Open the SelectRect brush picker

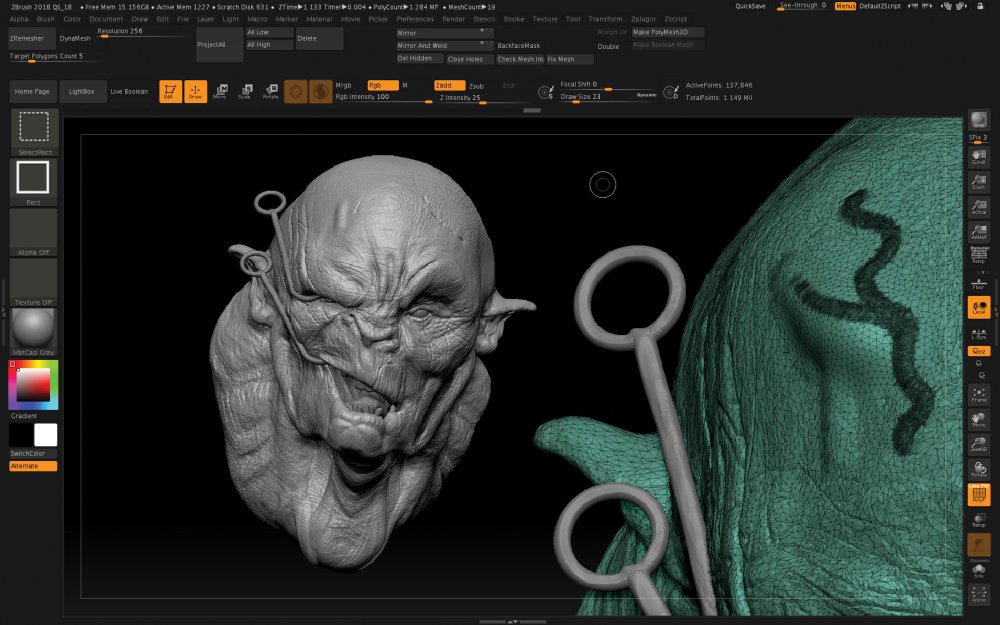pyautogui.click(x=34, y=132)
